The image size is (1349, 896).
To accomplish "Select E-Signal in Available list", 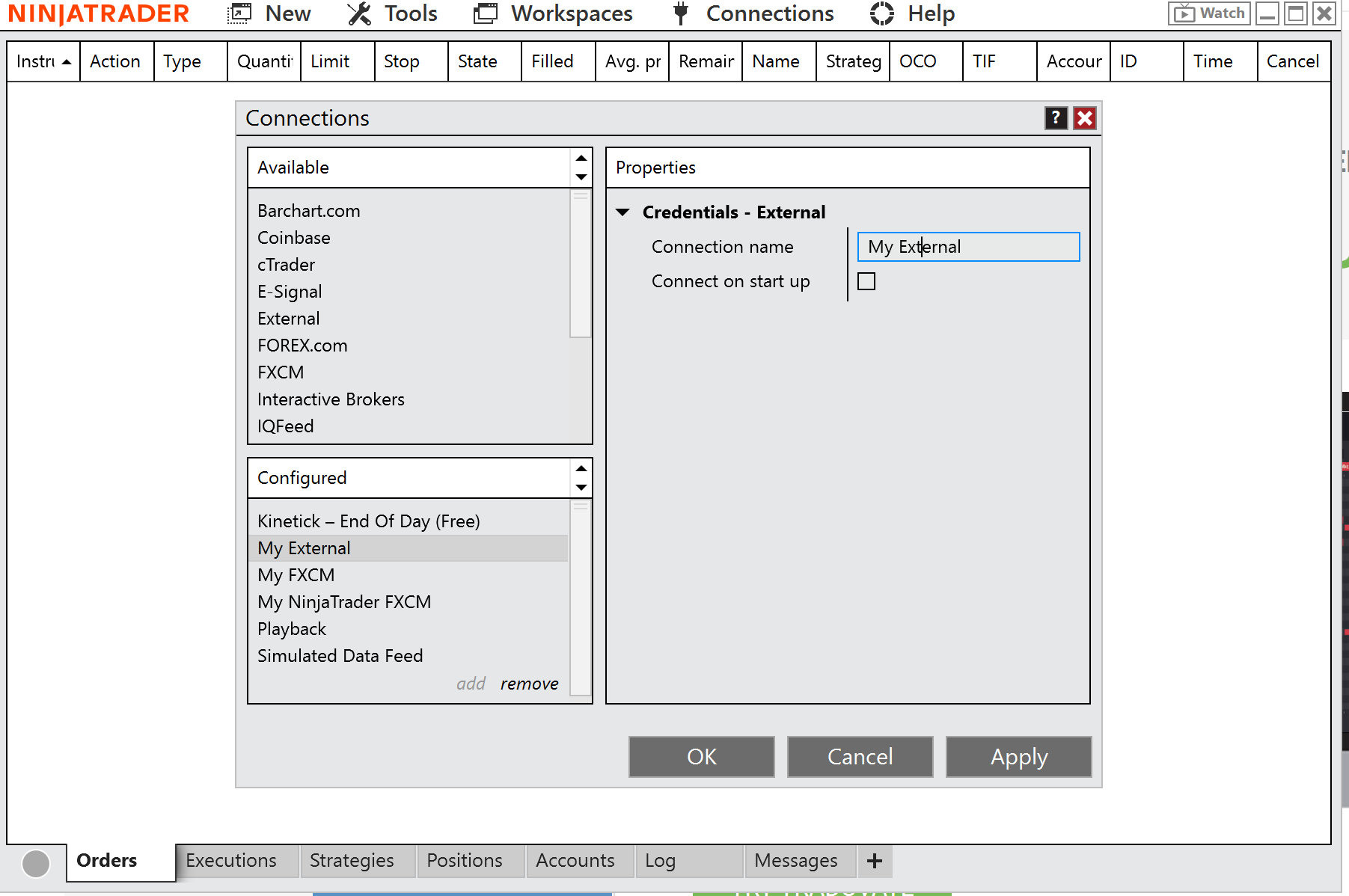I will [x=290, y=292].
